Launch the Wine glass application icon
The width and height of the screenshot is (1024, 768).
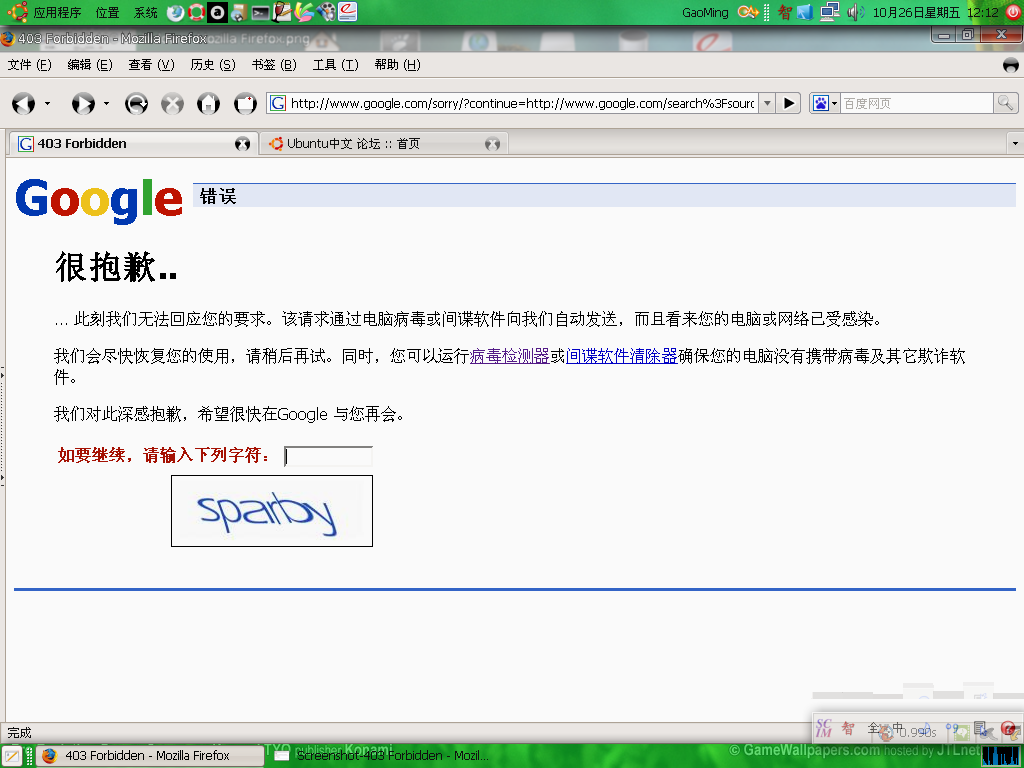(x=282, y=12)
